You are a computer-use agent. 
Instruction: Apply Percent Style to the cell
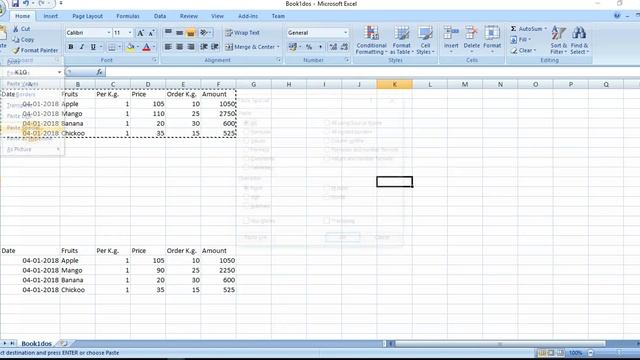(x=309, y=47)
